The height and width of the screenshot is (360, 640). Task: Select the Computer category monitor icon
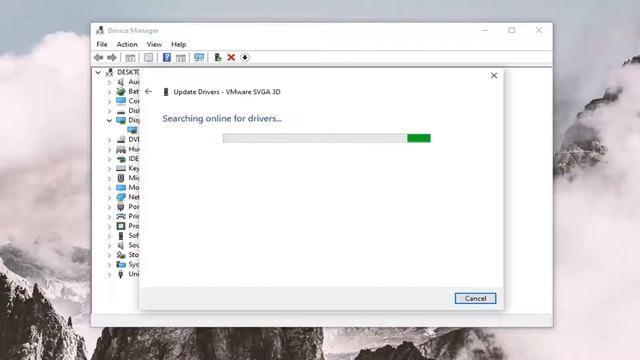point(121,101)
